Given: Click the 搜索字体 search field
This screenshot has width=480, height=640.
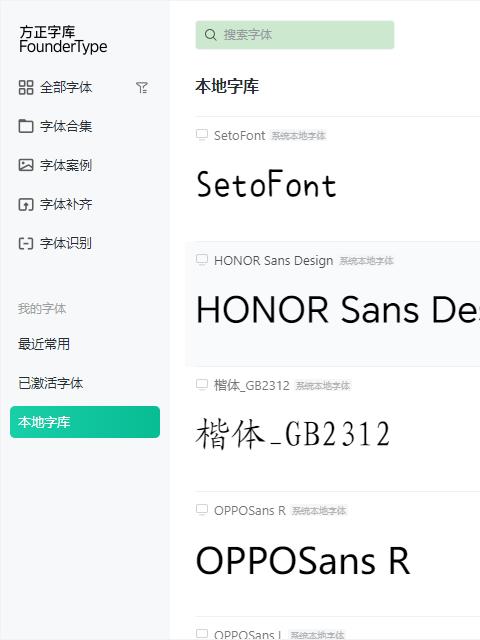Looking at the screenshot, I should 295,35.
